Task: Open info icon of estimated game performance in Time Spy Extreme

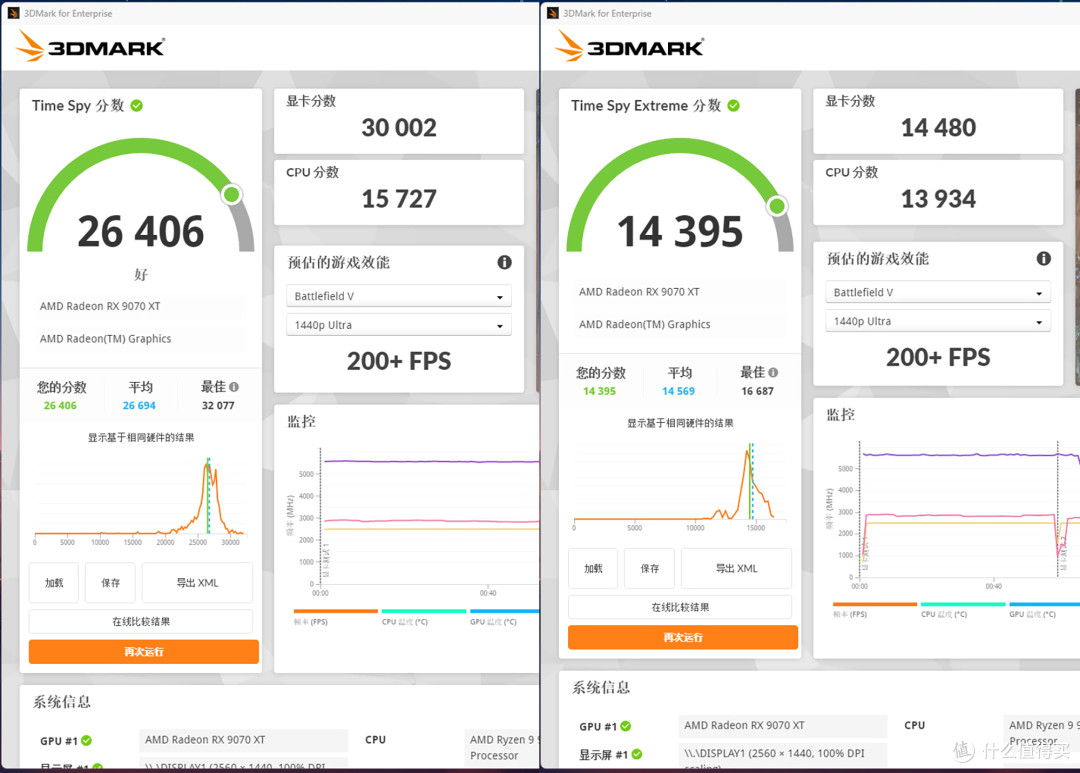Action: point(1043,258)
